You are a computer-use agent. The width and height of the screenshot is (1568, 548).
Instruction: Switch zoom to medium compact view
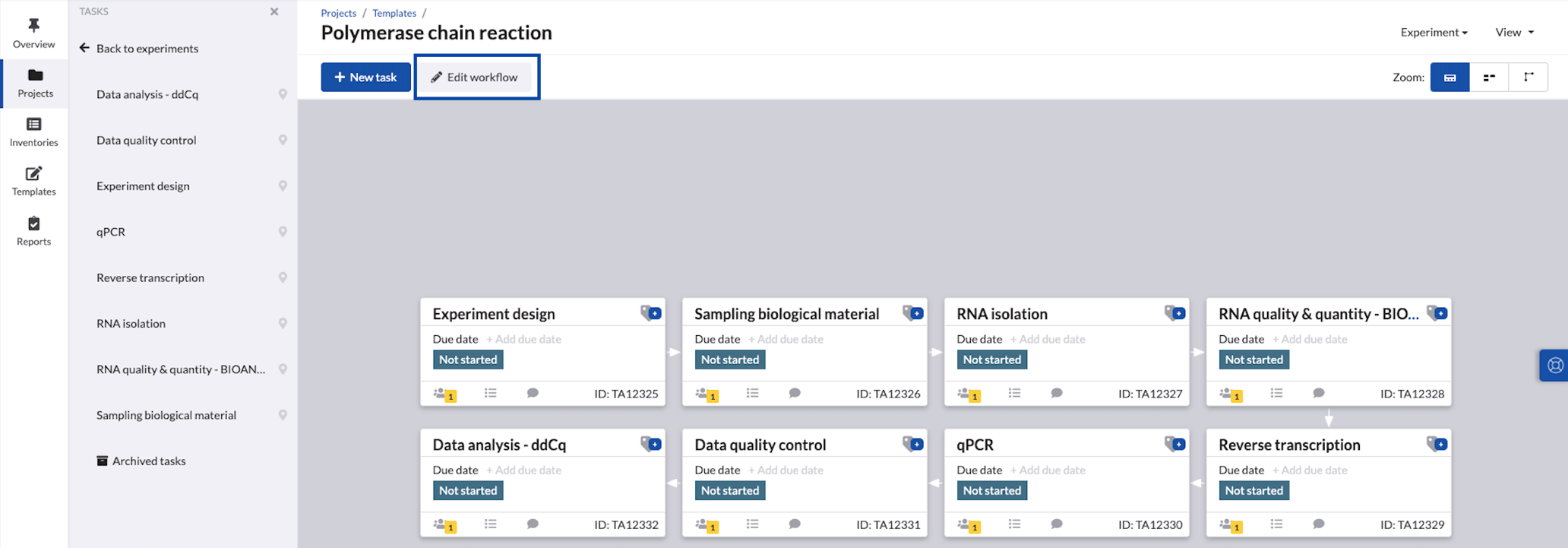coord(1489,78)
